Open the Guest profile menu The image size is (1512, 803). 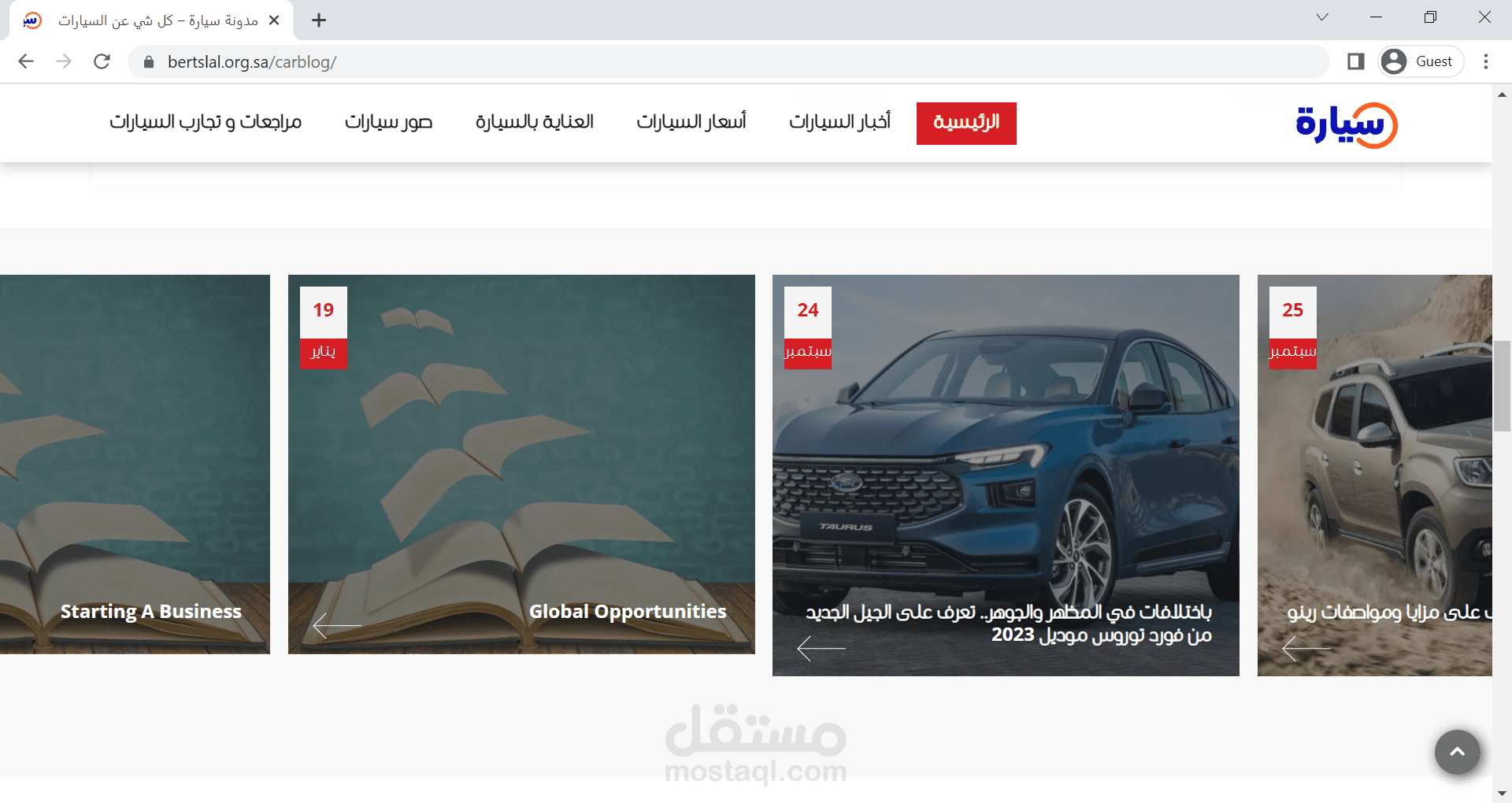[1421, 61]
